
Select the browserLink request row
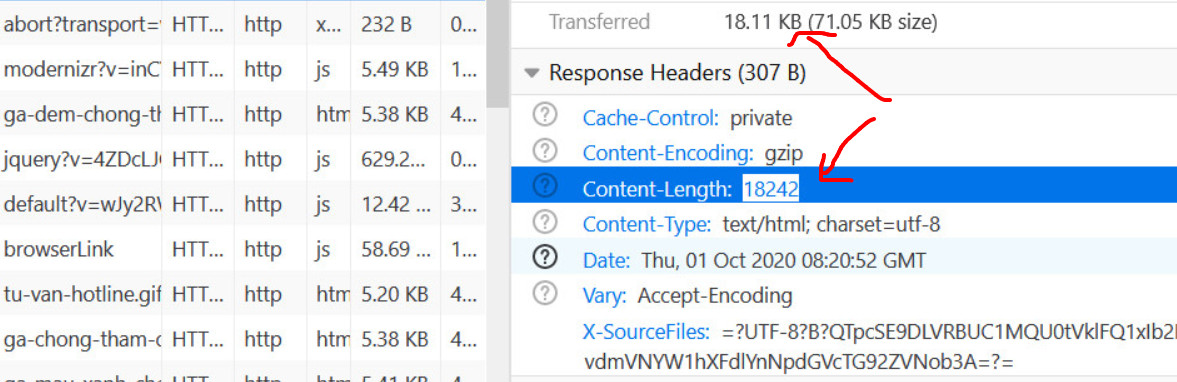[x=243, y=249]
